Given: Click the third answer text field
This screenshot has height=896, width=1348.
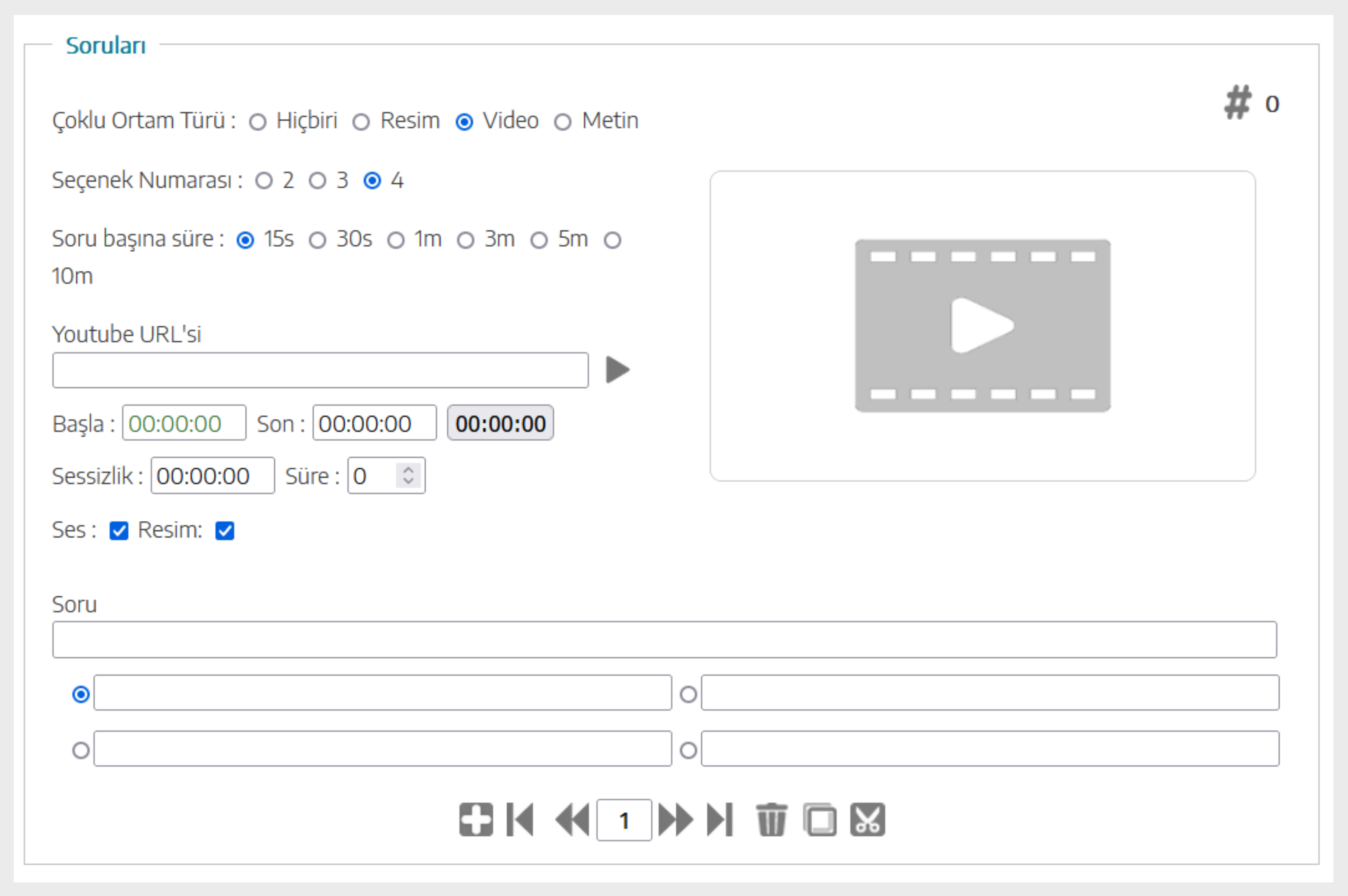Looking at the screenshot, I should click(383, 749).
